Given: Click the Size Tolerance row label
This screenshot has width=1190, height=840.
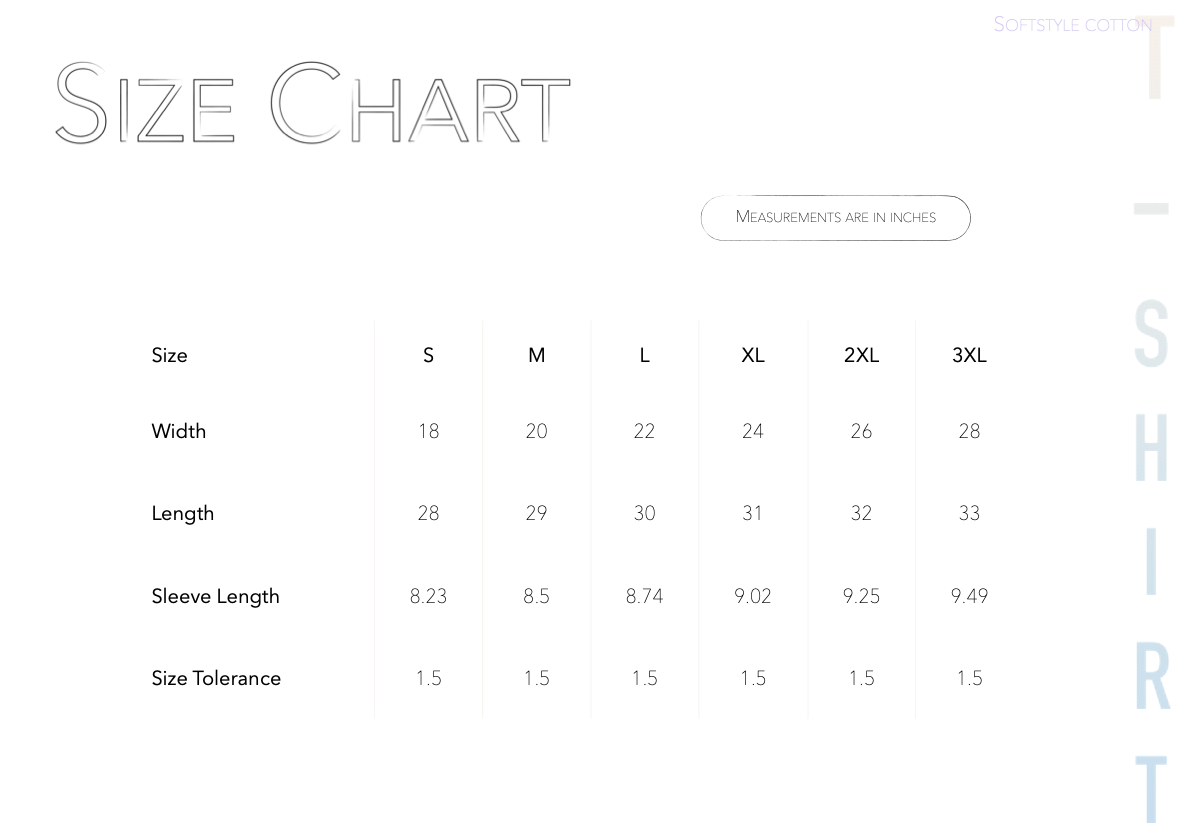Looking at the screenshot, I should 216,678.
